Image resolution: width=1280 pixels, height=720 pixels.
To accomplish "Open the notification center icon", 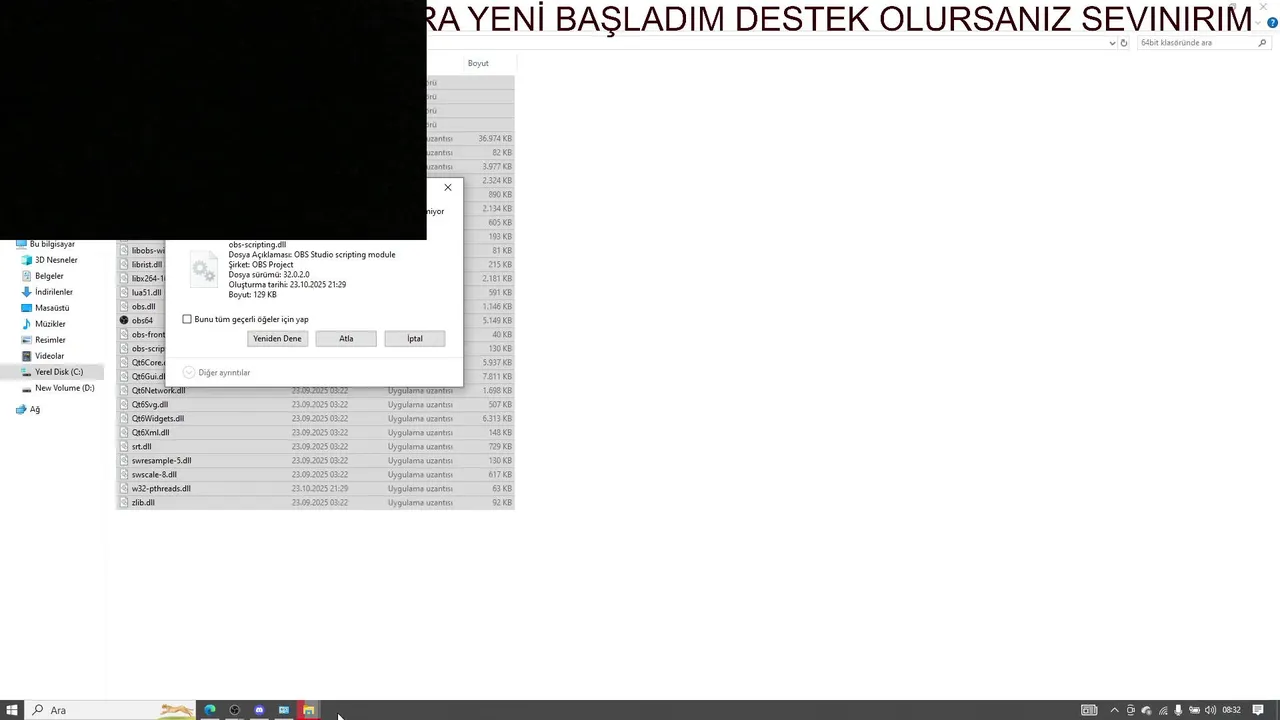I will [1258, 710].
